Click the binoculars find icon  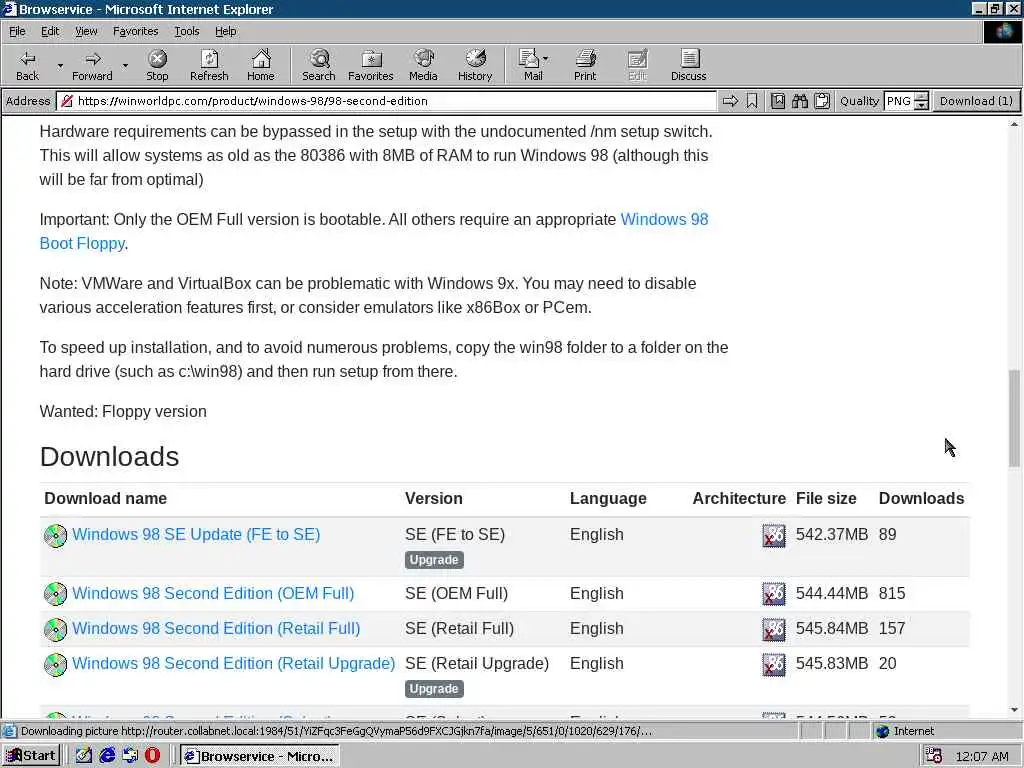800,101
